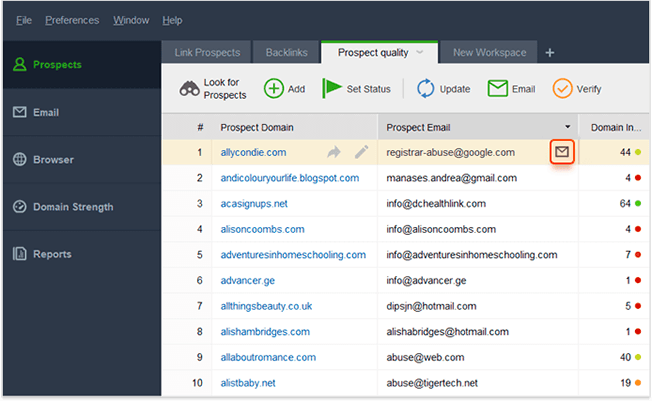Screen dimensions: 652x401
Task: Switch to the New Workspace tab
Action: (x=489, y=52)
